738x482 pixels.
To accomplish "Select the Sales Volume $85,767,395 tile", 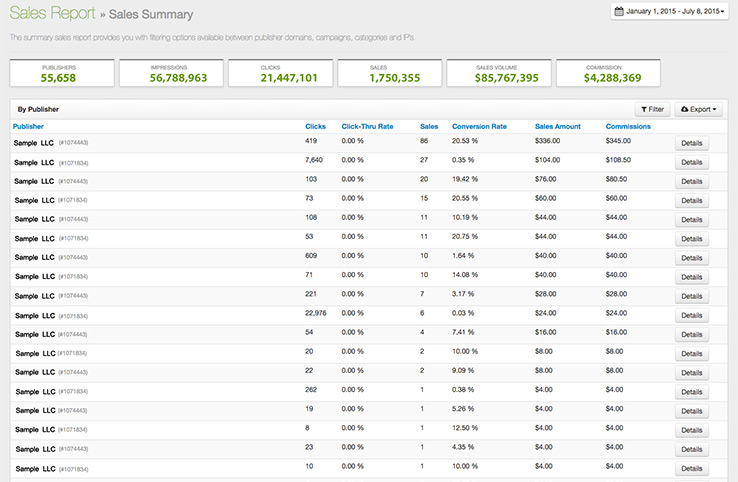I will point(499,73).
